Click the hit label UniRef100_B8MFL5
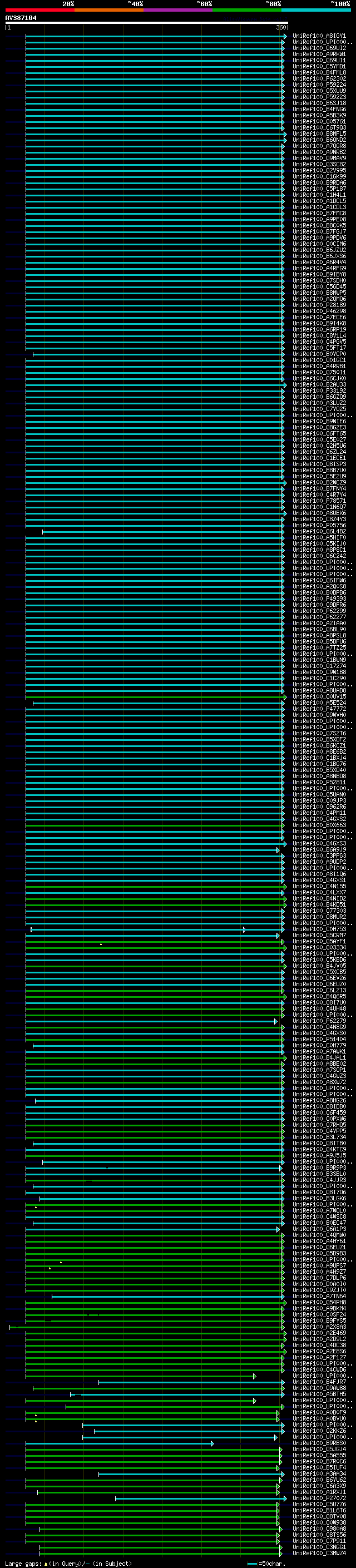The height and width of the screenshot is (1568, 356). click(319, 134)
